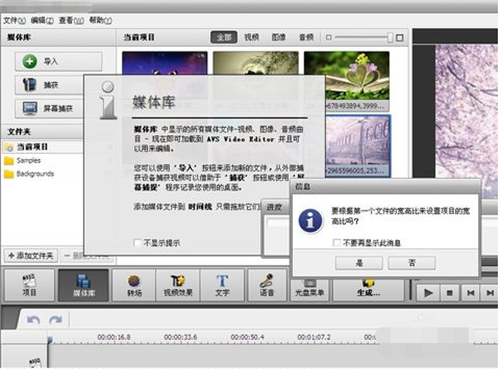
Task: Click the cherry blossom preview window
Action: click(466, 112)
